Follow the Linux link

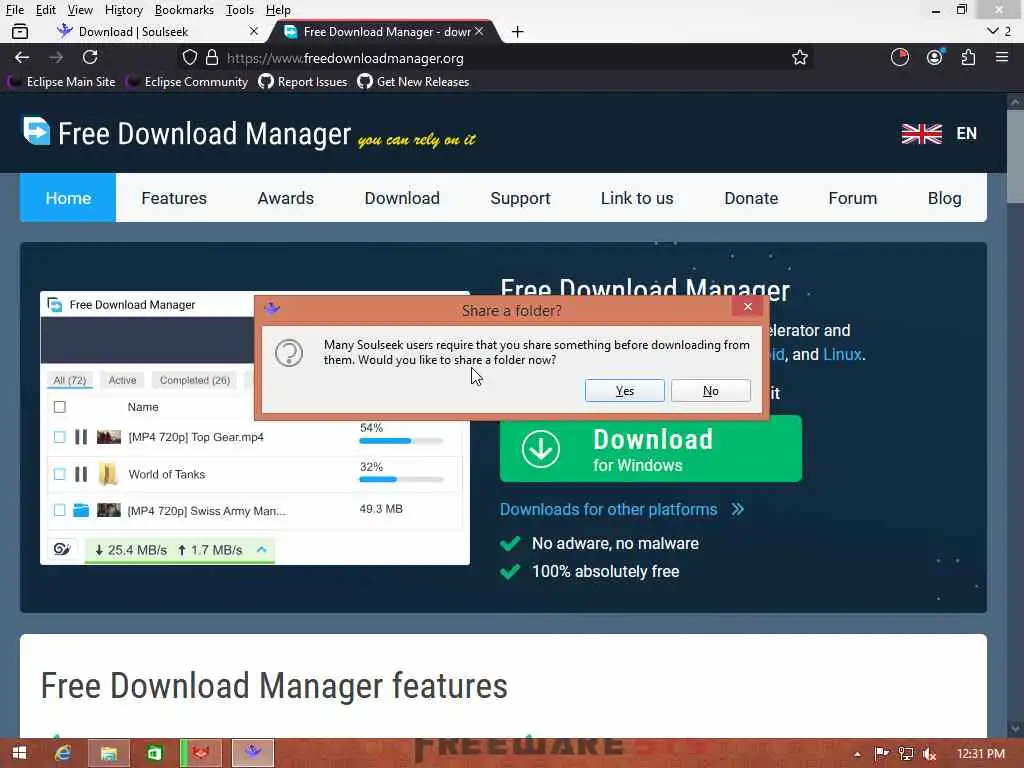(842, 355)
